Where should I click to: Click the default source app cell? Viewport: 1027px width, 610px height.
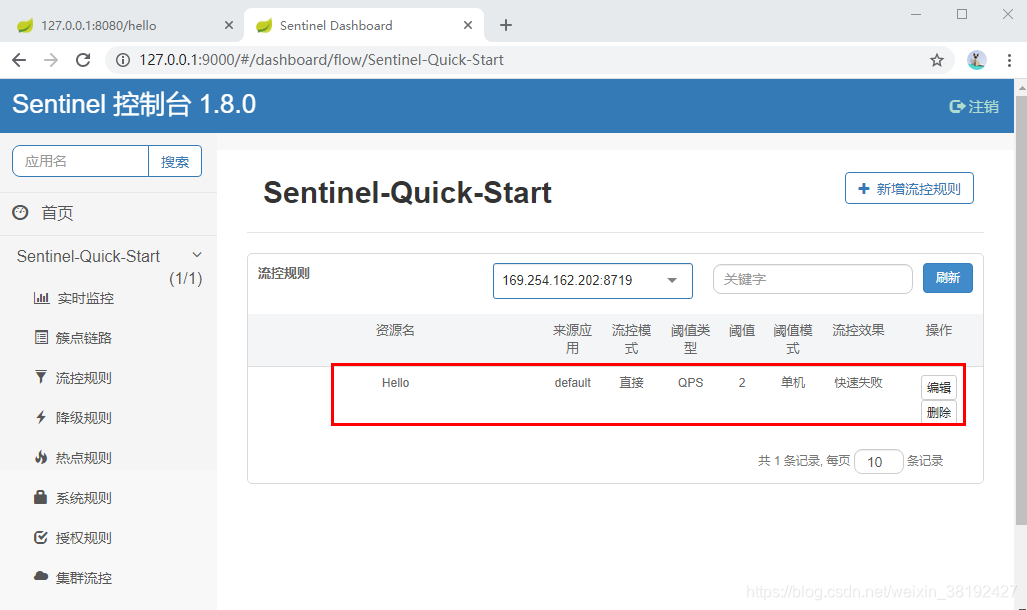click(572, 383)
